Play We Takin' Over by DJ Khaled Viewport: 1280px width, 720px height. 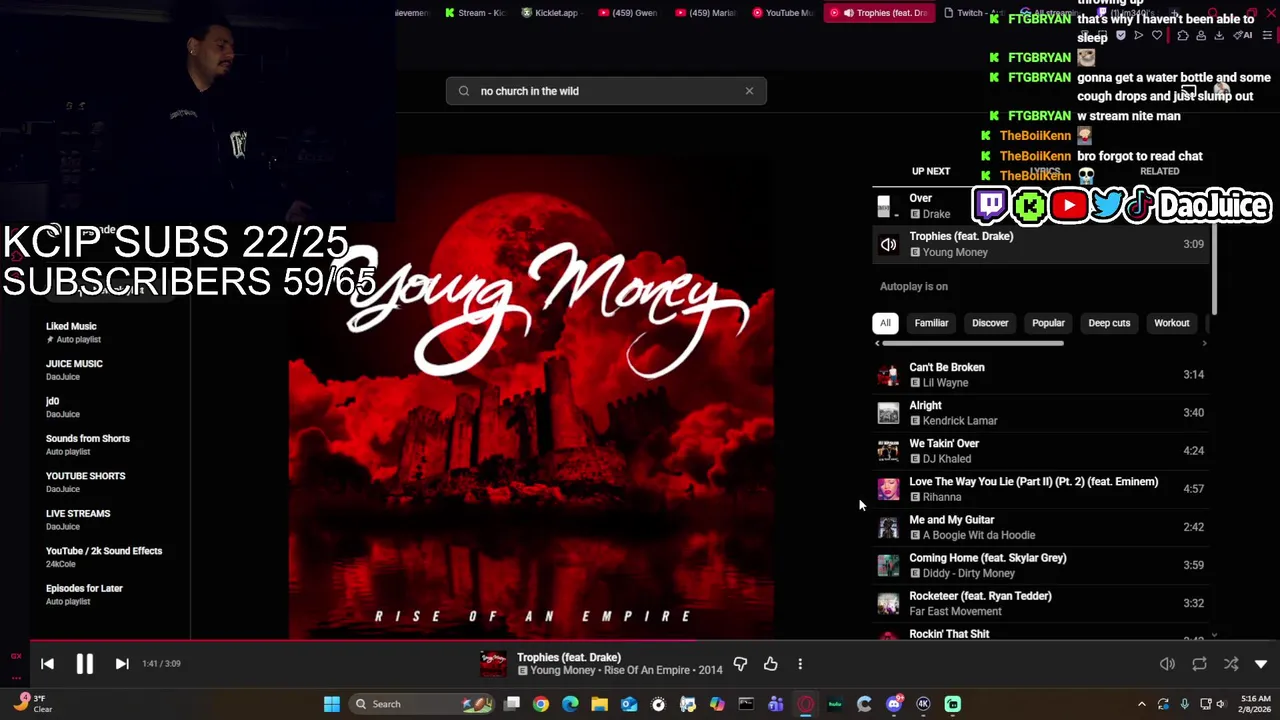1040,451
